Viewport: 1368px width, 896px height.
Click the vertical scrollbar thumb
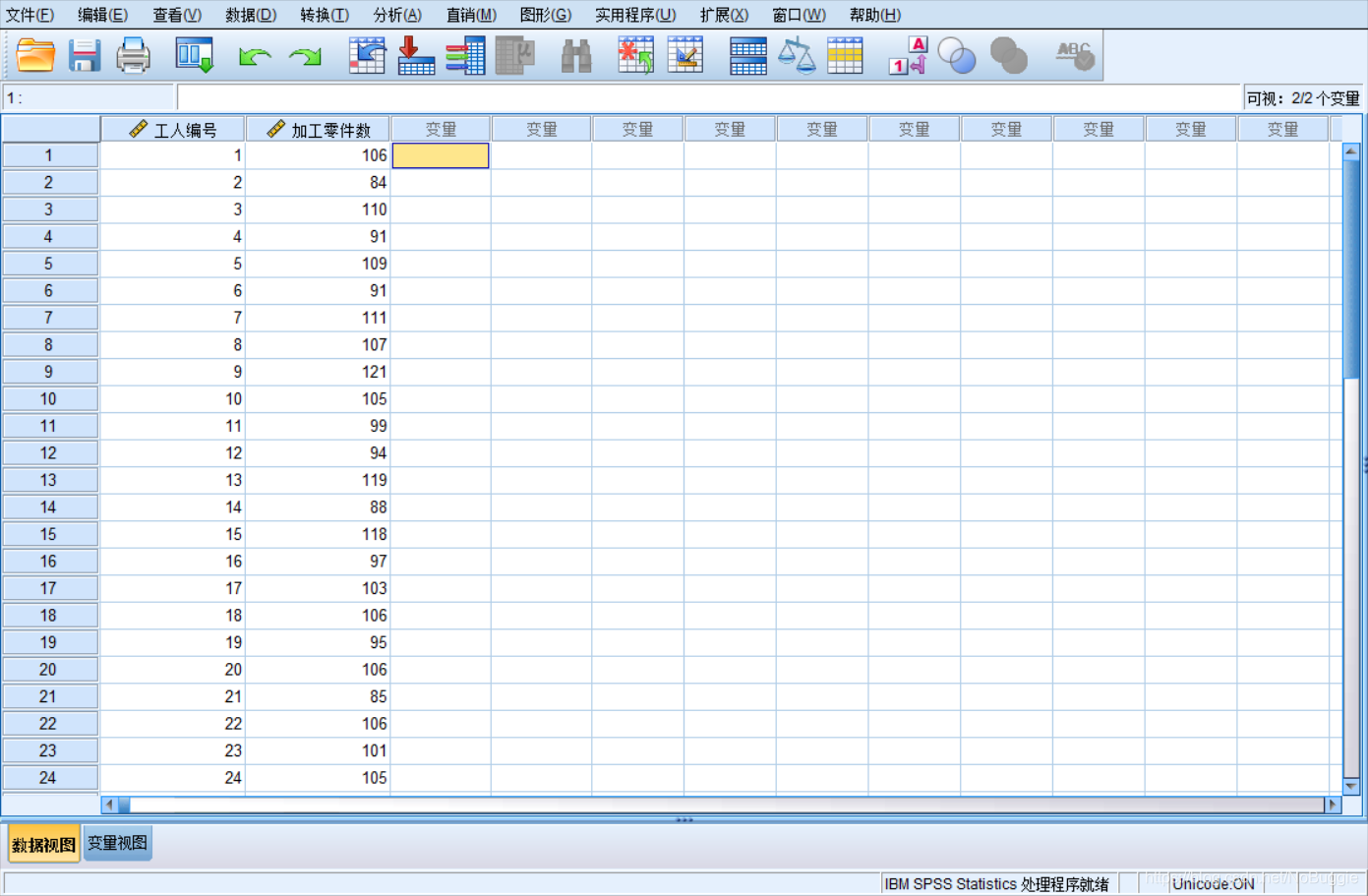tap(1351, 268)
